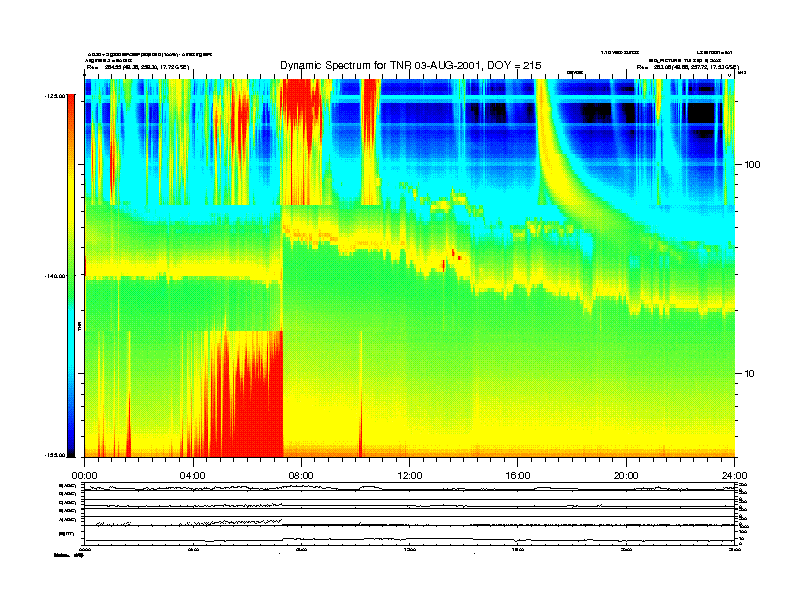Click the -125.00 color scale label
Screen dimensions: 792x612
point(55,95)
